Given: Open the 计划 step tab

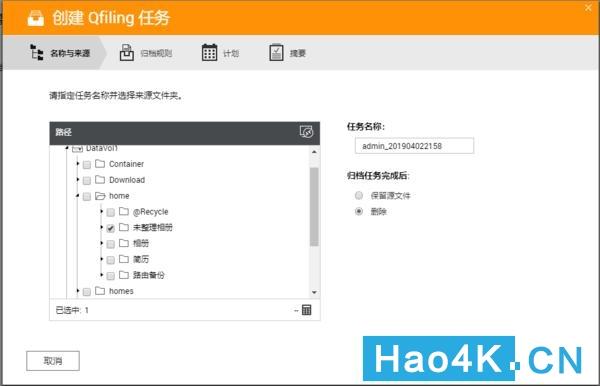Looking at the screenshot, I should [220, 53].
